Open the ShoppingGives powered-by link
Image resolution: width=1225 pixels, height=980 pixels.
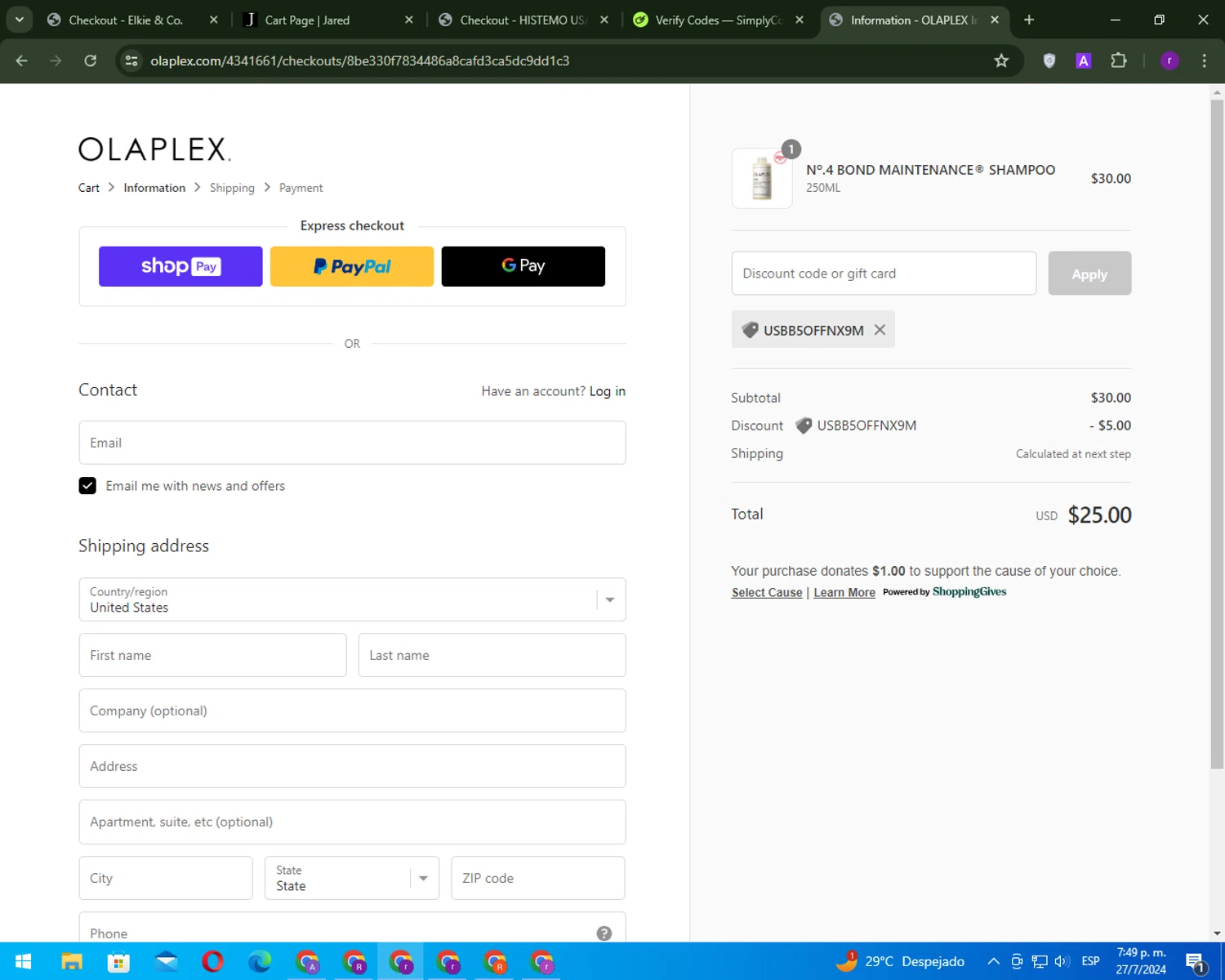tap(945, 592)
